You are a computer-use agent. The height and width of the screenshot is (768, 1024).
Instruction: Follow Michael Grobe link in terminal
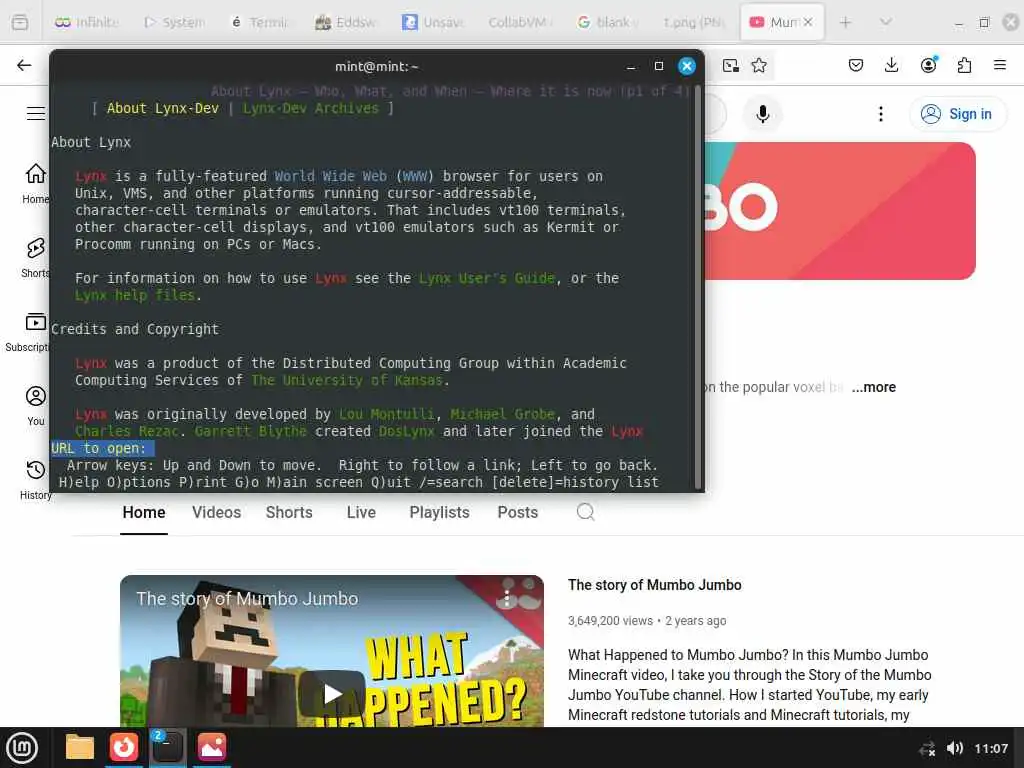tap(502, 414)
